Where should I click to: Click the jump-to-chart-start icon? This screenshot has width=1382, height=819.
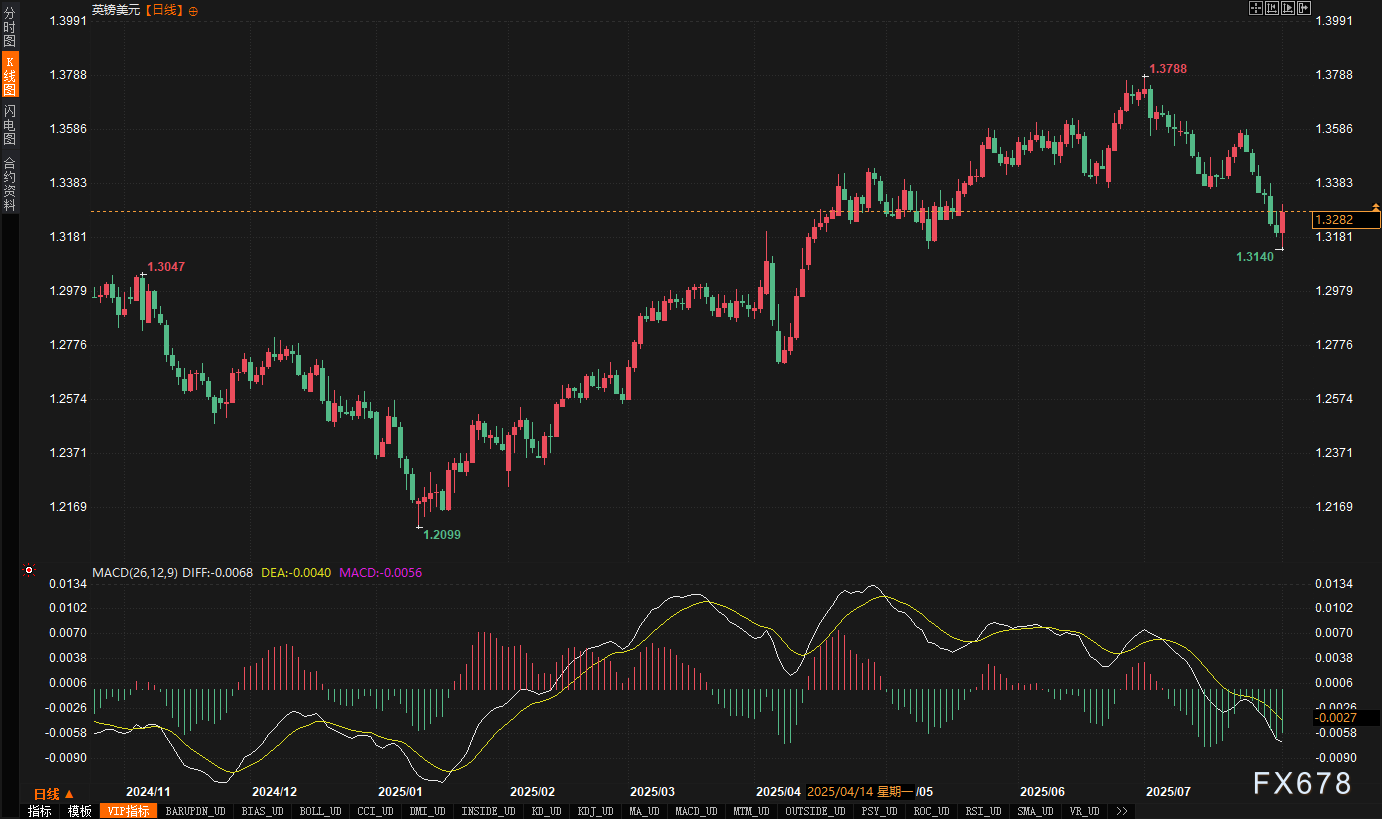1271,8
